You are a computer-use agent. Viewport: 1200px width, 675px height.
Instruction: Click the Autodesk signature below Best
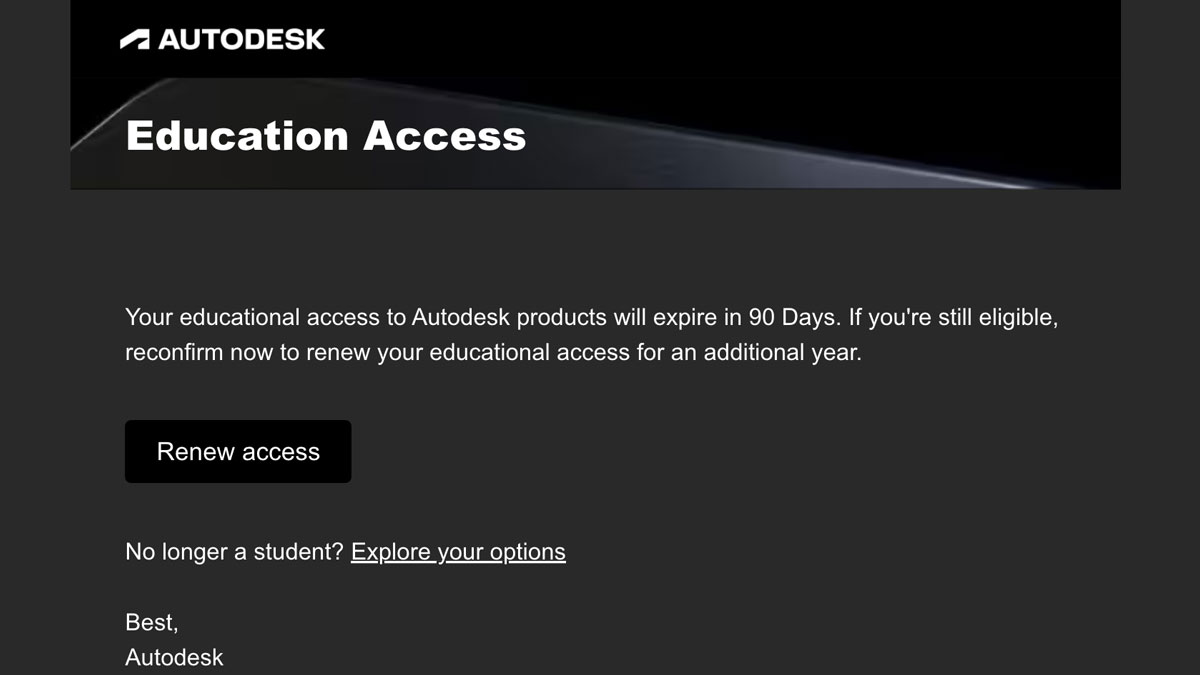(x=174, y=657)
